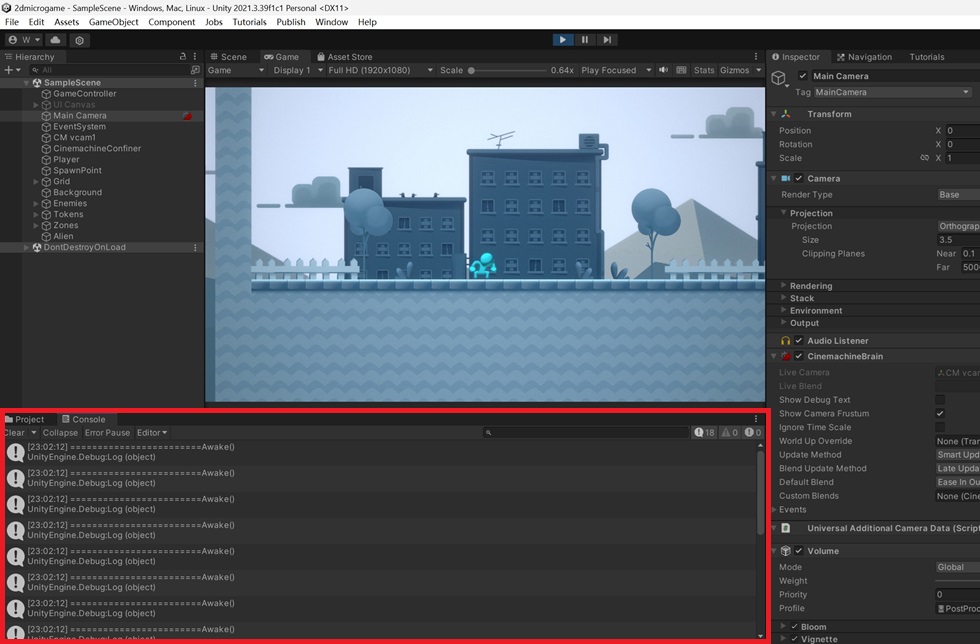The image size is (980, 644).
Task: Advance one frame with the step button
Action: (x=607, y=39)
